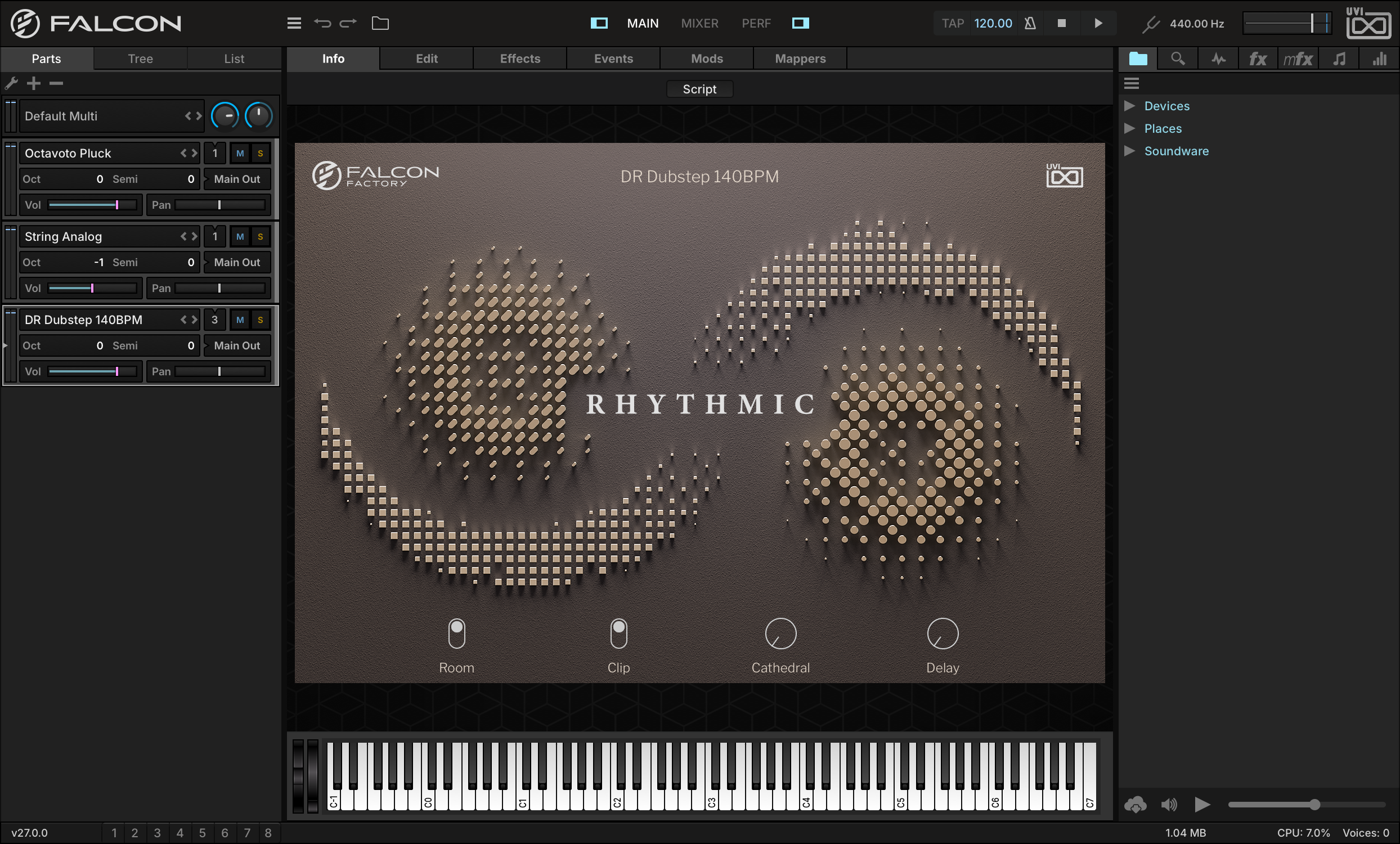The width and height of the screenshot is (1400, 844).
Task: Click the wrench settings icon in Parts
Action: [11, 83]
